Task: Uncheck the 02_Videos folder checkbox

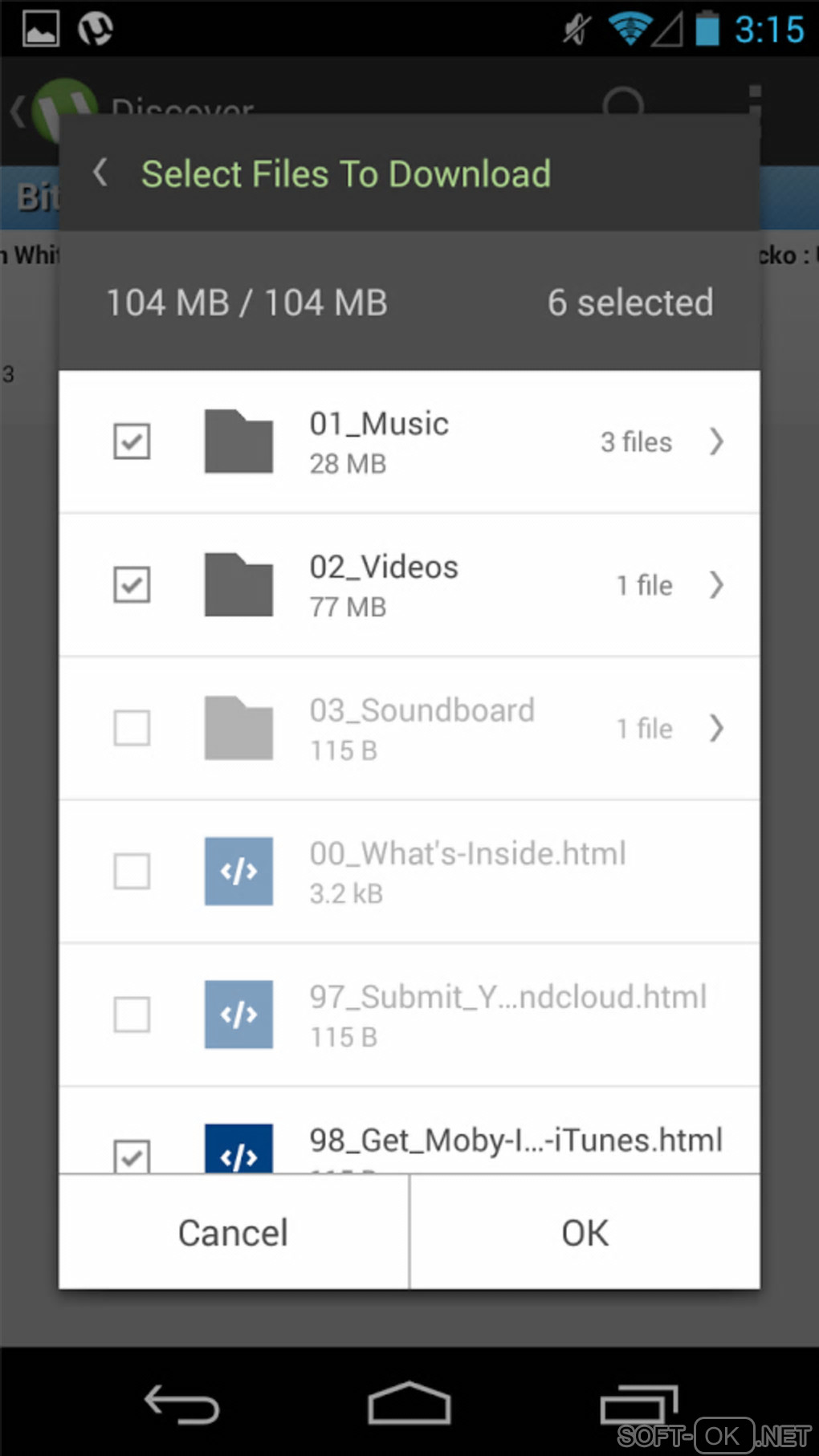Action: (x=132, y=584)
